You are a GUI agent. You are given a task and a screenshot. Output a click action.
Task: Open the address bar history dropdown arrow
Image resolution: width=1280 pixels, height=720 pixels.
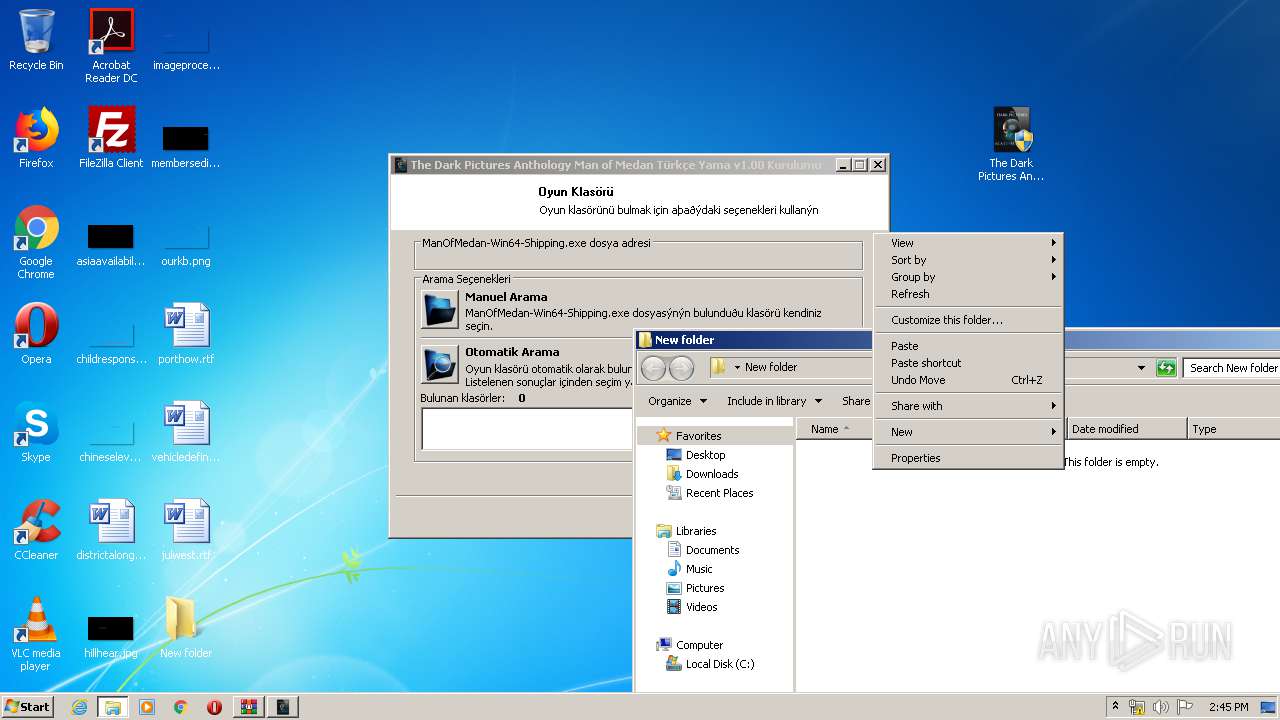[x=1141, y=368]
